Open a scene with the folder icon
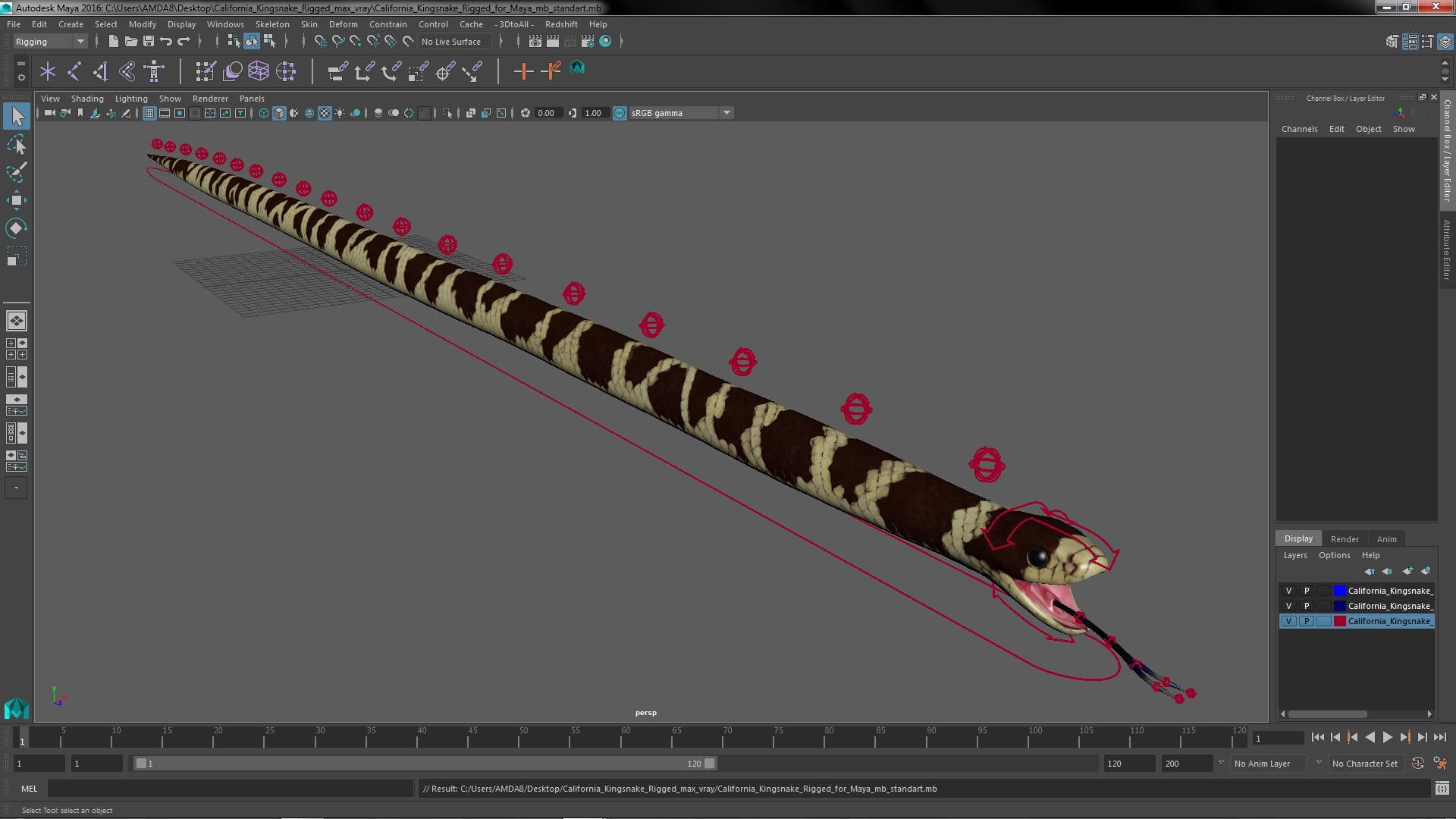Image resolution: width=1456 pixels, height=819 pixels. click(130, 42)
